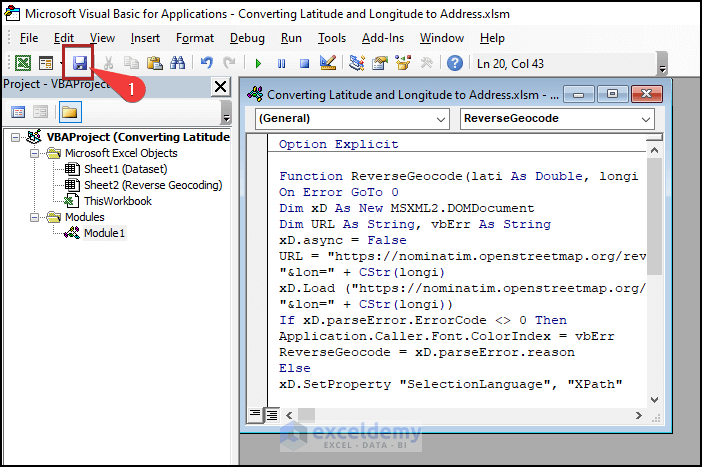
Task: Open Visual Basic Help question mark icon
Action: 455,63
